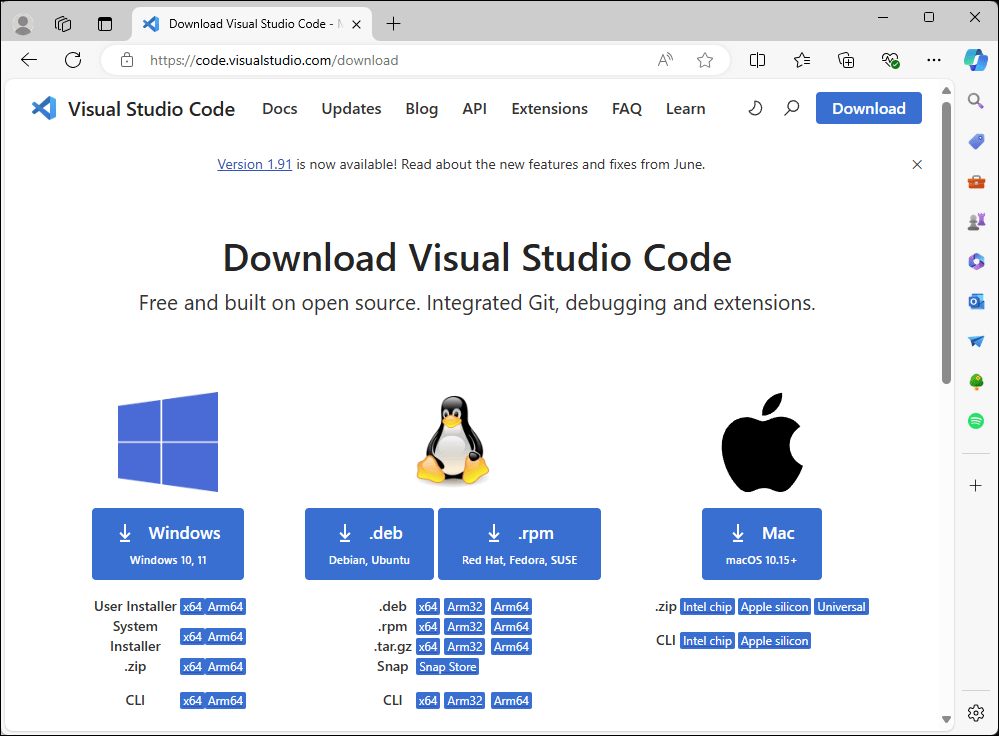
Task: Click the Linux Tux penguin image
Action: point(453,440)
